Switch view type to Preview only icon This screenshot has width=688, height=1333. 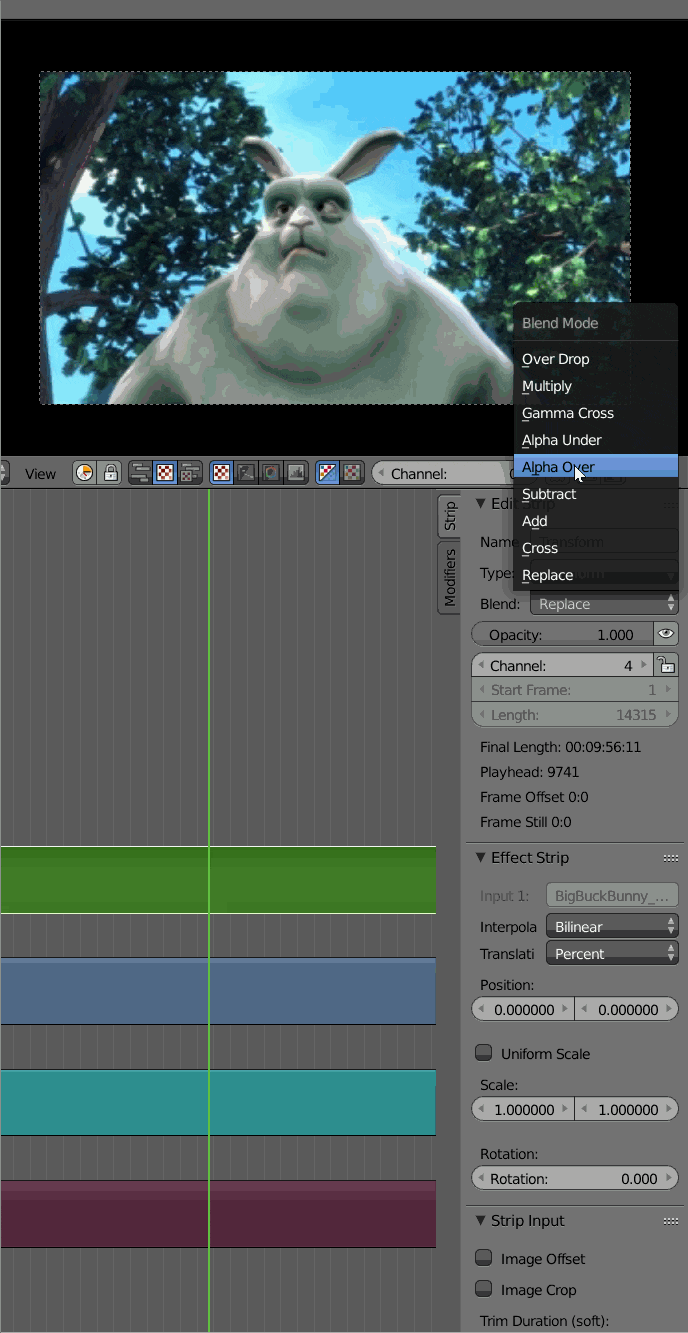coord(166,473)
